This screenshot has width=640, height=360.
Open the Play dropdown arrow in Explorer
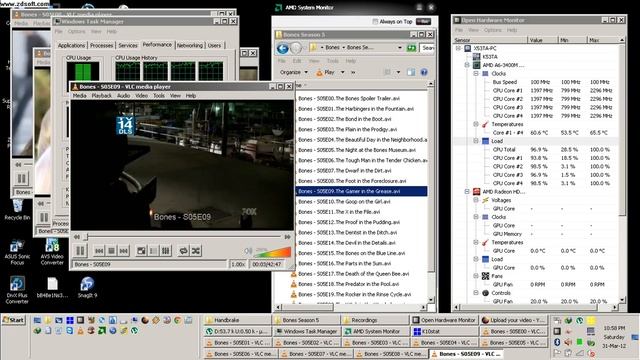click(x=342, y=72)
